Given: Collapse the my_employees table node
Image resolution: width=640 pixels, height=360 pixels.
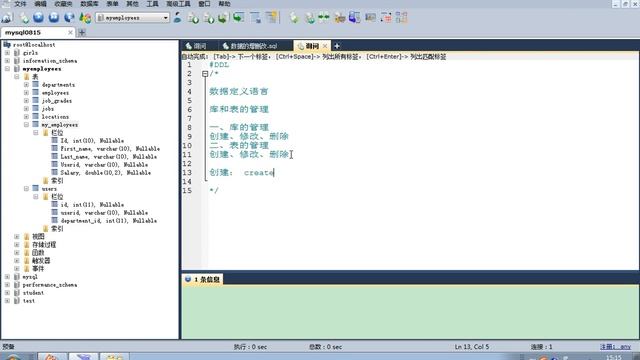Looking at the screenshot, I should pyautogui.click(x=26, y=124).
